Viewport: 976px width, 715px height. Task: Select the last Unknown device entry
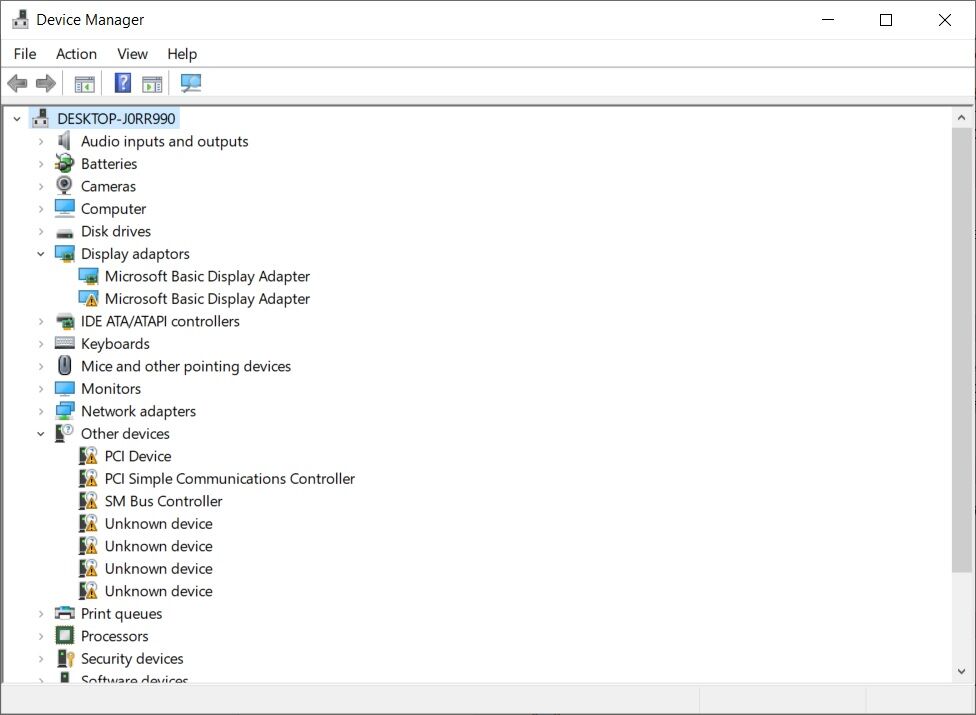(x=159, y=591)
